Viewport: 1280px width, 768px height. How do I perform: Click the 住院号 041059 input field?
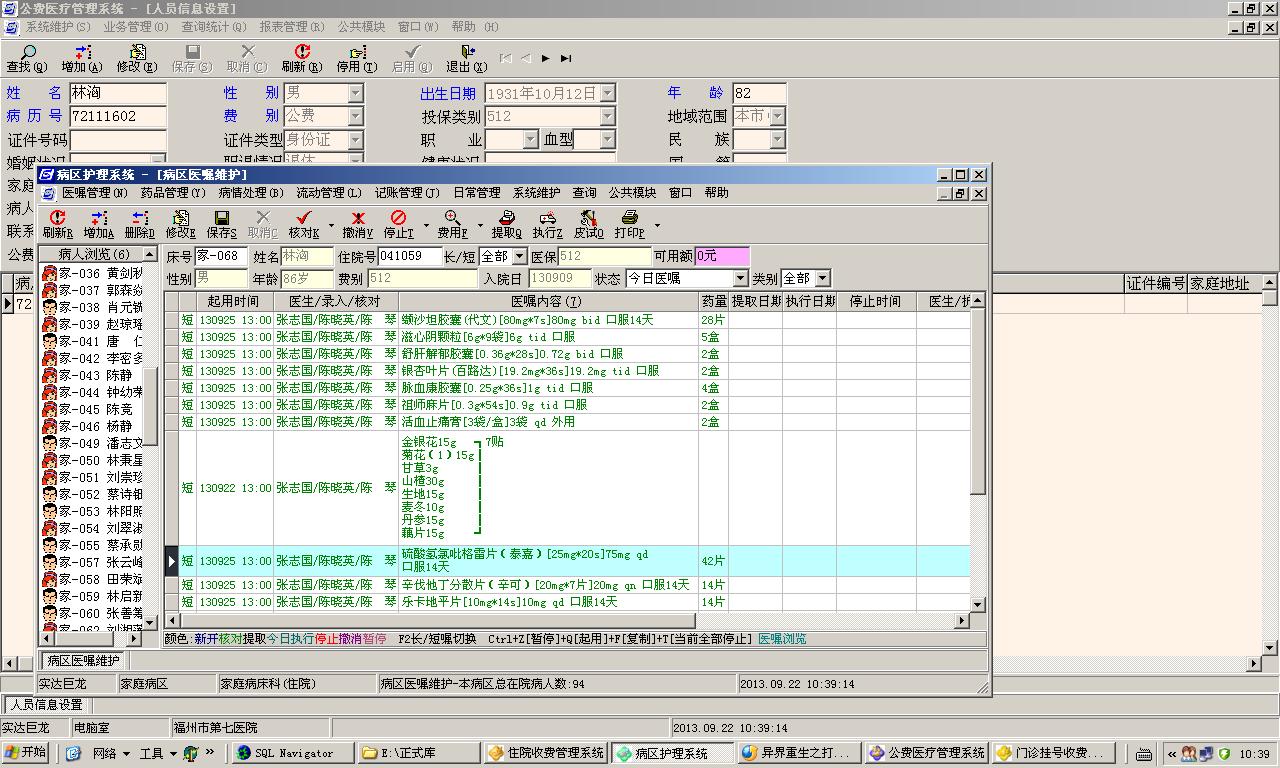pyautogui.click(x=410, y=257)
